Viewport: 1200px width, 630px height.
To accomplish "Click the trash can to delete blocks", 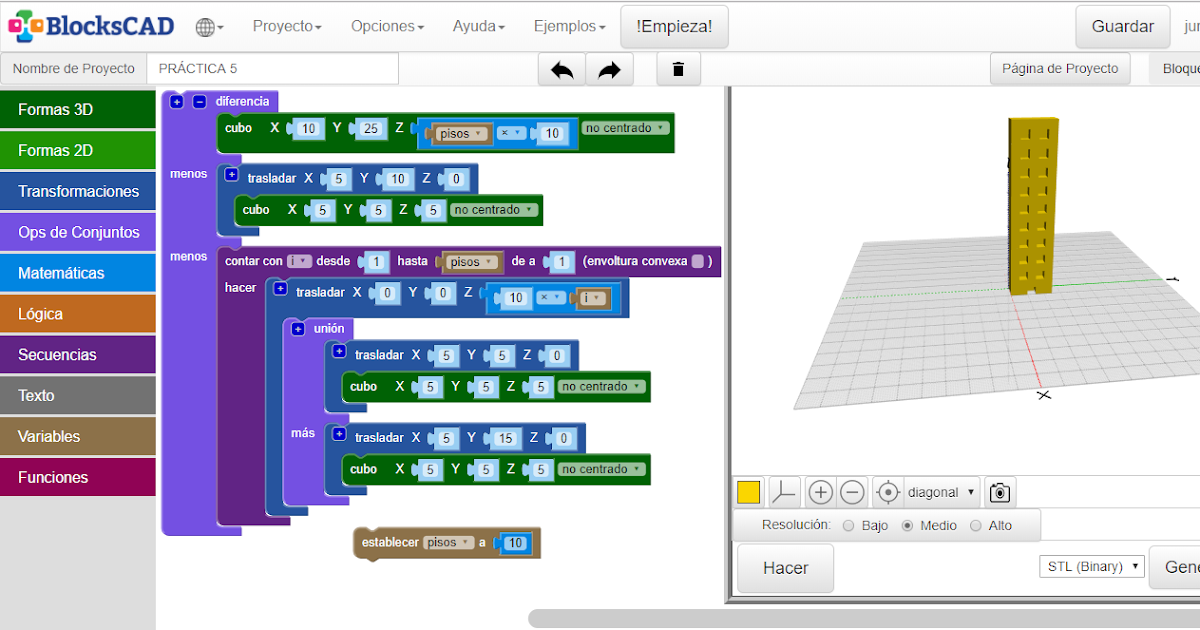I will [678, 68].
